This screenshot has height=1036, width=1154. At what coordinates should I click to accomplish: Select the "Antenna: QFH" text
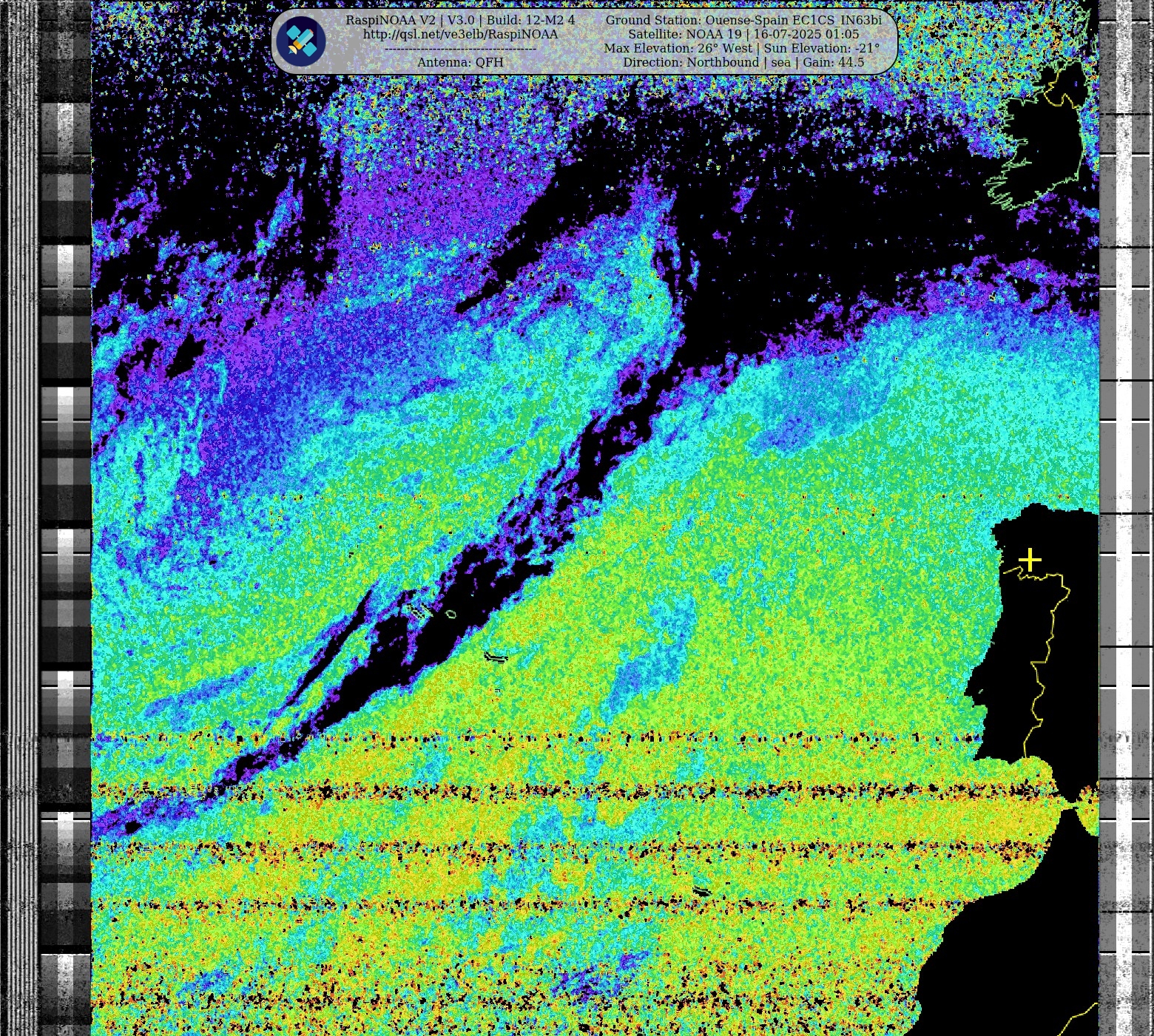point(460,62)
